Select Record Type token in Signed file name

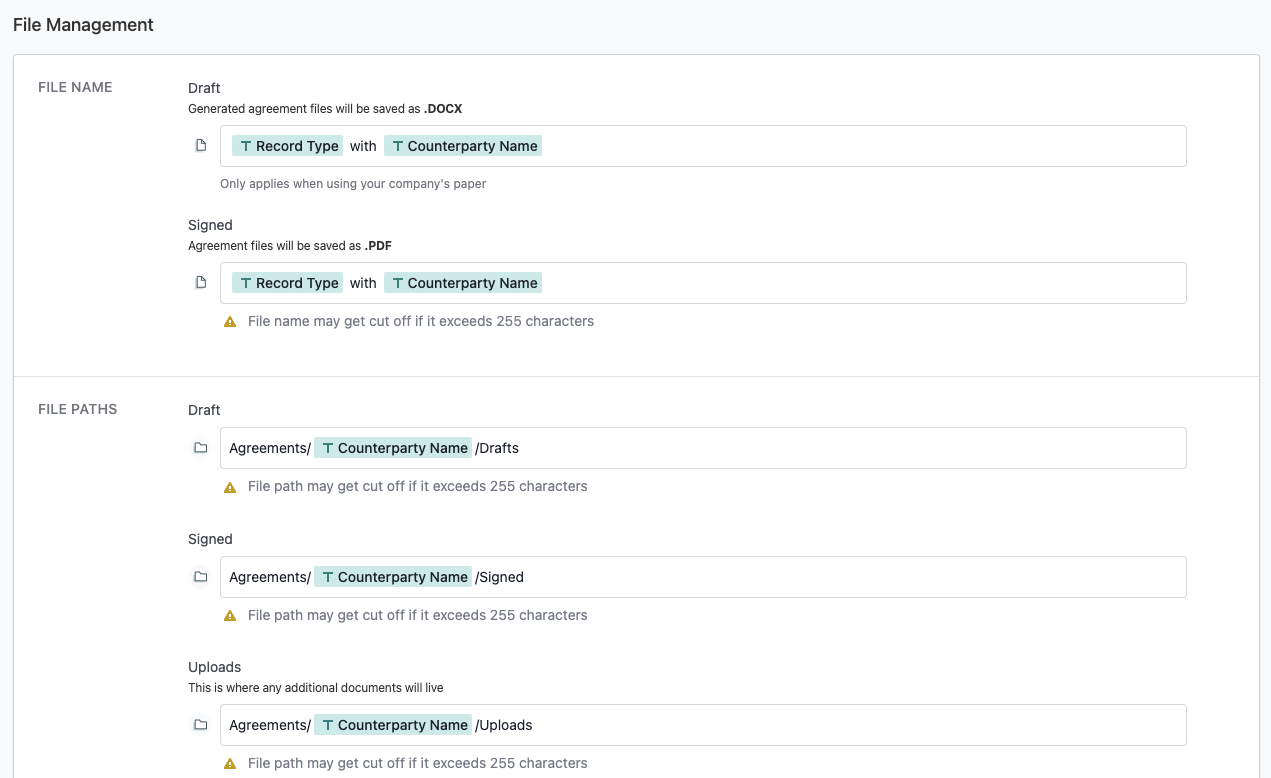coord(288,283)
